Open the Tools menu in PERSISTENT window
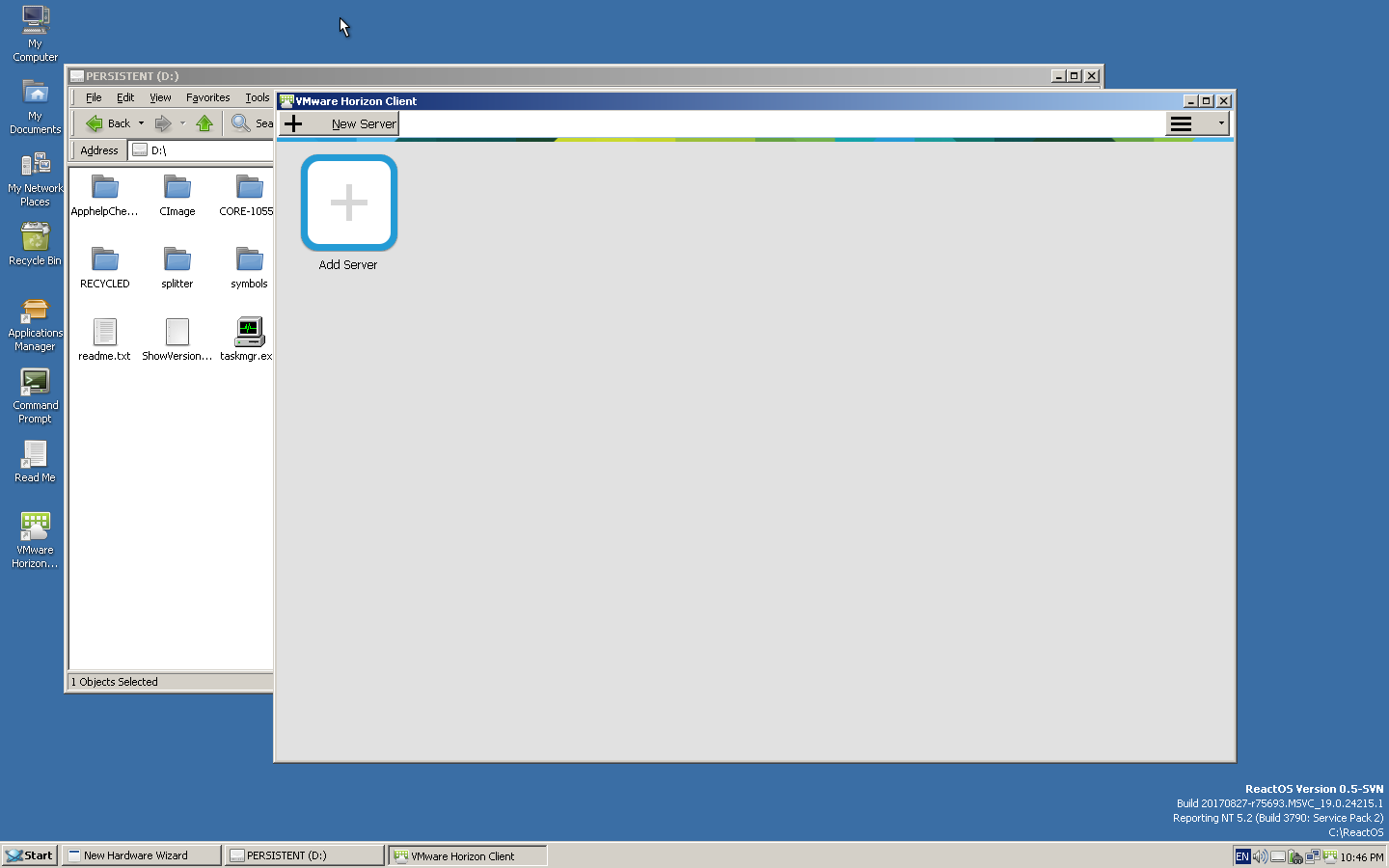The height and width of the screenshot is (868, 1389). click(x=257, y=97)
